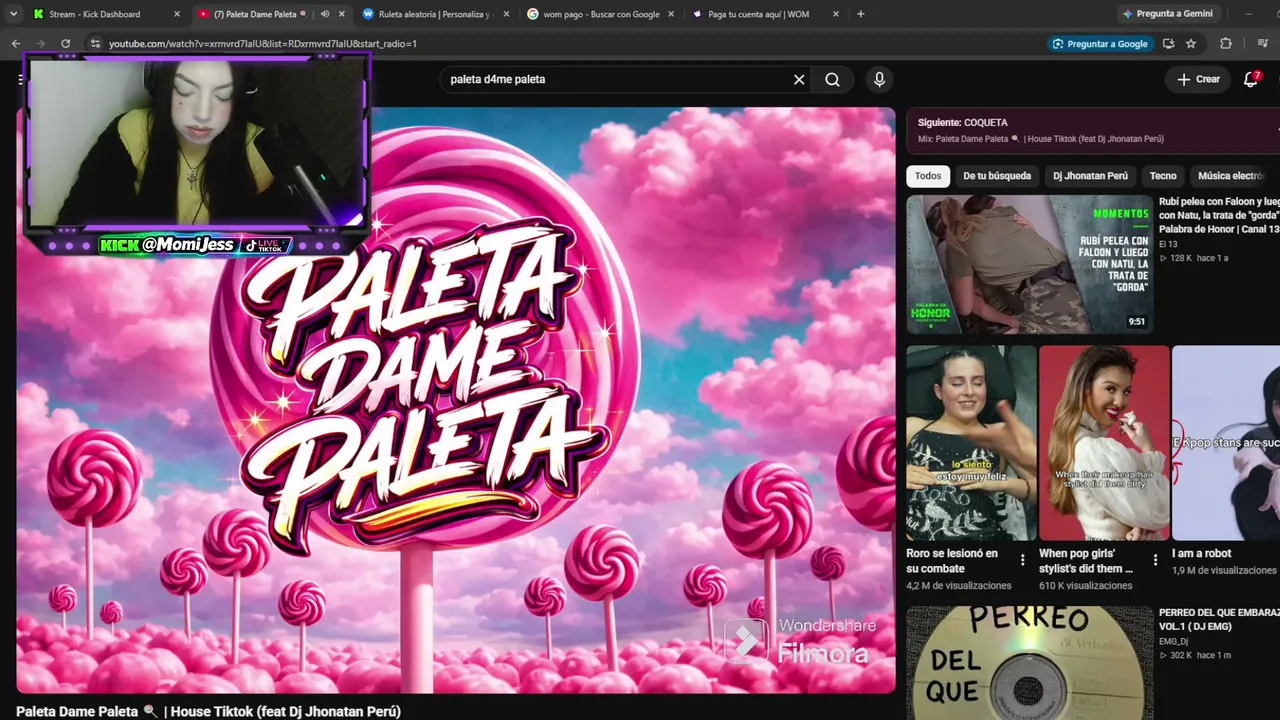Image resolution: width=1280 pixels, height=720 pixels.
Task: Click the Paleta Dame Paleta video player
Action: (x=456, y=400)
